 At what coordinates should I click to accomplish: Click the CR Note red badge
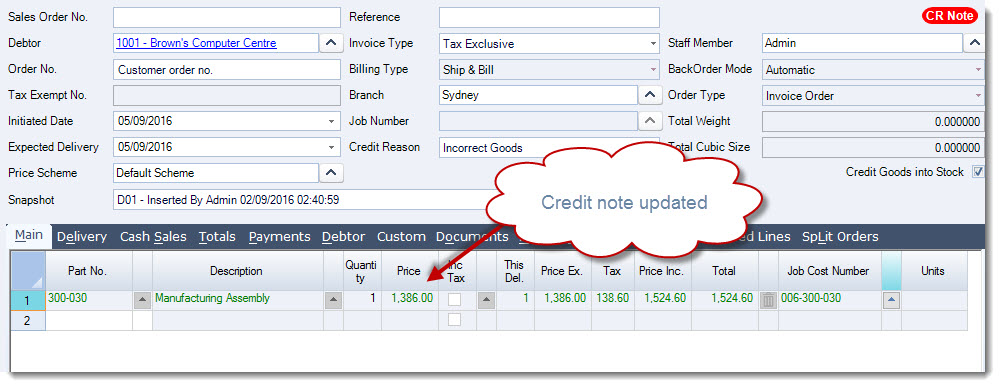(949, 16)
